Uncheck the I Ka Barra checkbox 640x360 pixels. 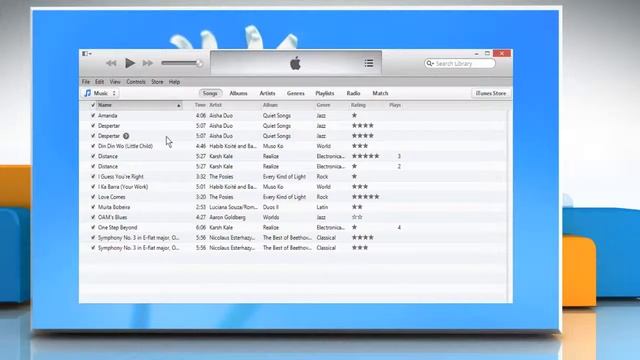pyautogui.click(x=93, y=187)
